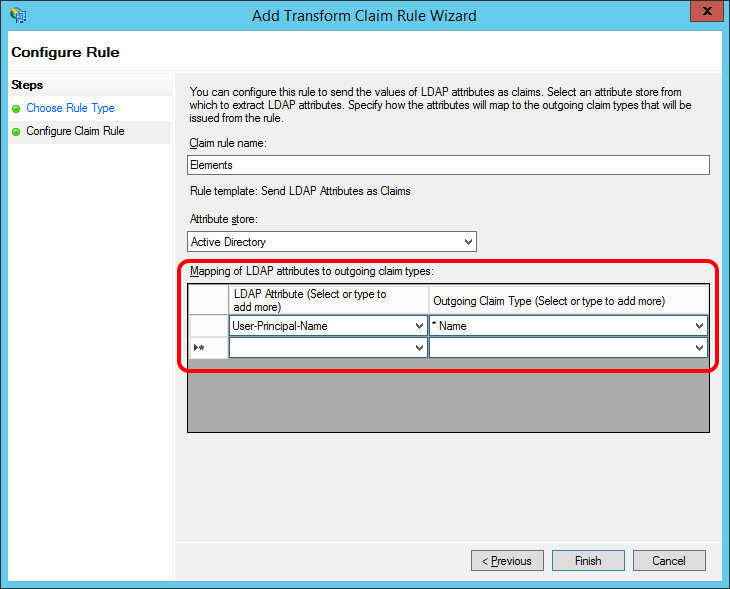
Task: Expand the Name outgoing claim type dropdown
Action: pyautogui.click(x=699, y=326)
